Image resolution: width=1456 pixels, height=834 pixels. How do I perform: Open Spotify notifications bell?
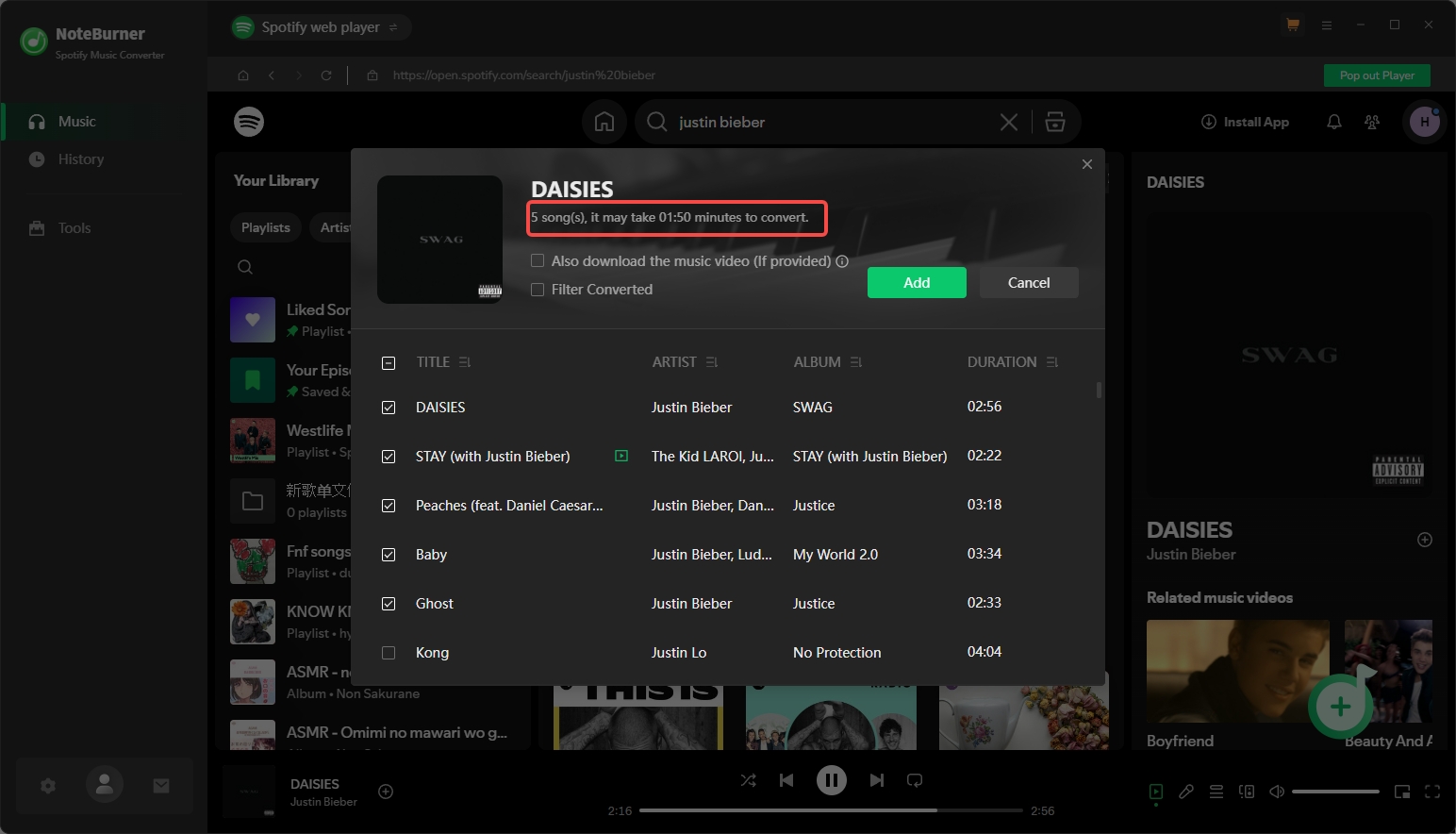pos(1334,122)
